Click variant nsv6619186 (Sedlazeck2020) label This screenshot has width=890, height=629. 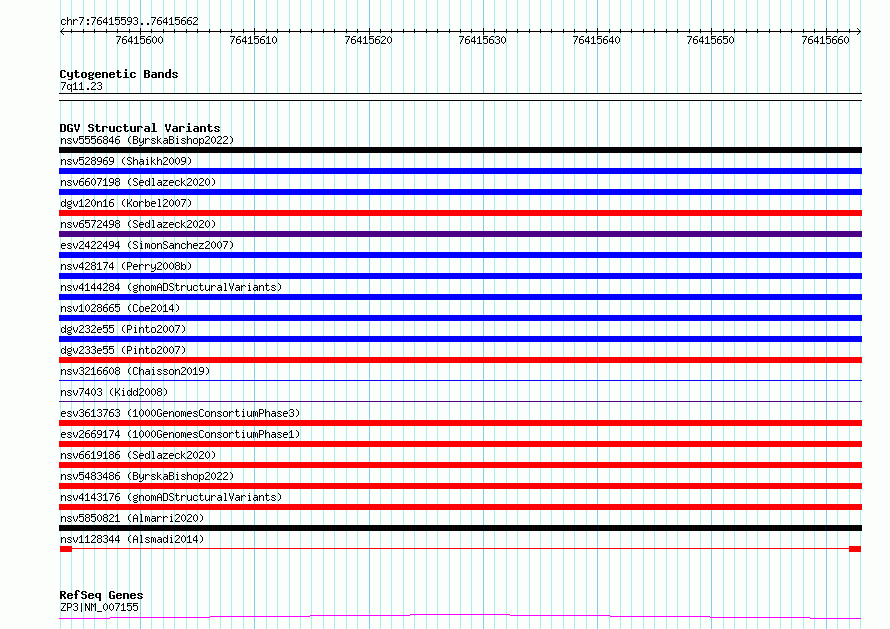coord(138,455)
